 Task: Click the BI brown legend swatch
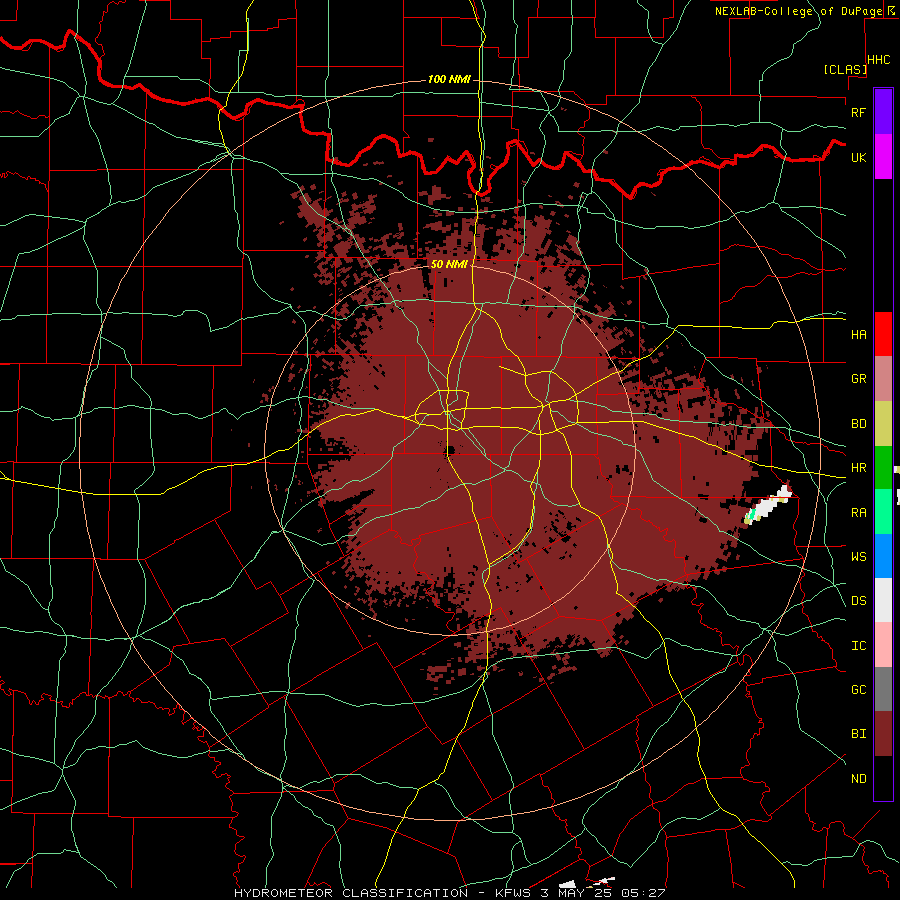point(883,734)
